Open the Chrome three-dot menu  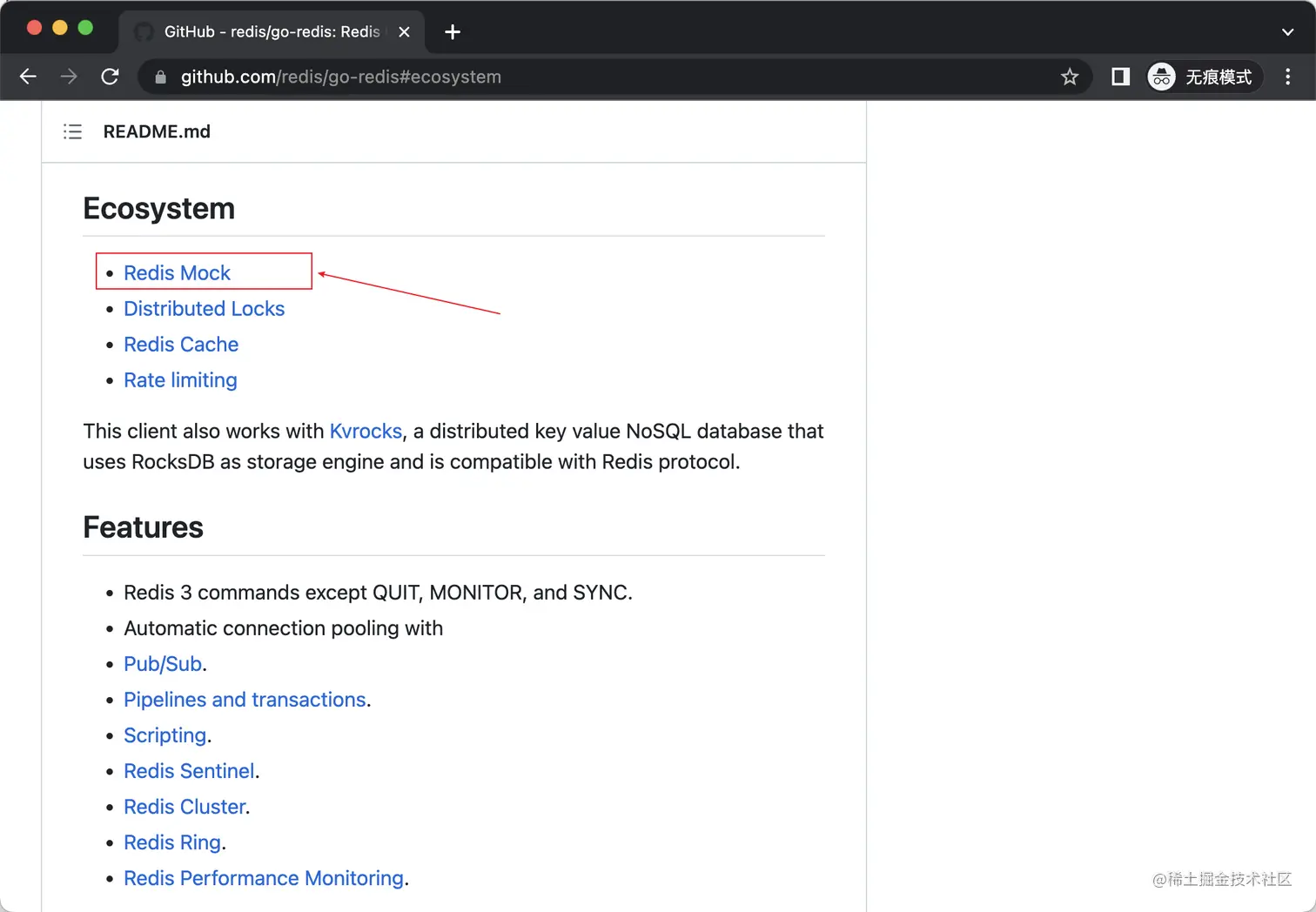pyautogui.click(x=1287, y=77)
